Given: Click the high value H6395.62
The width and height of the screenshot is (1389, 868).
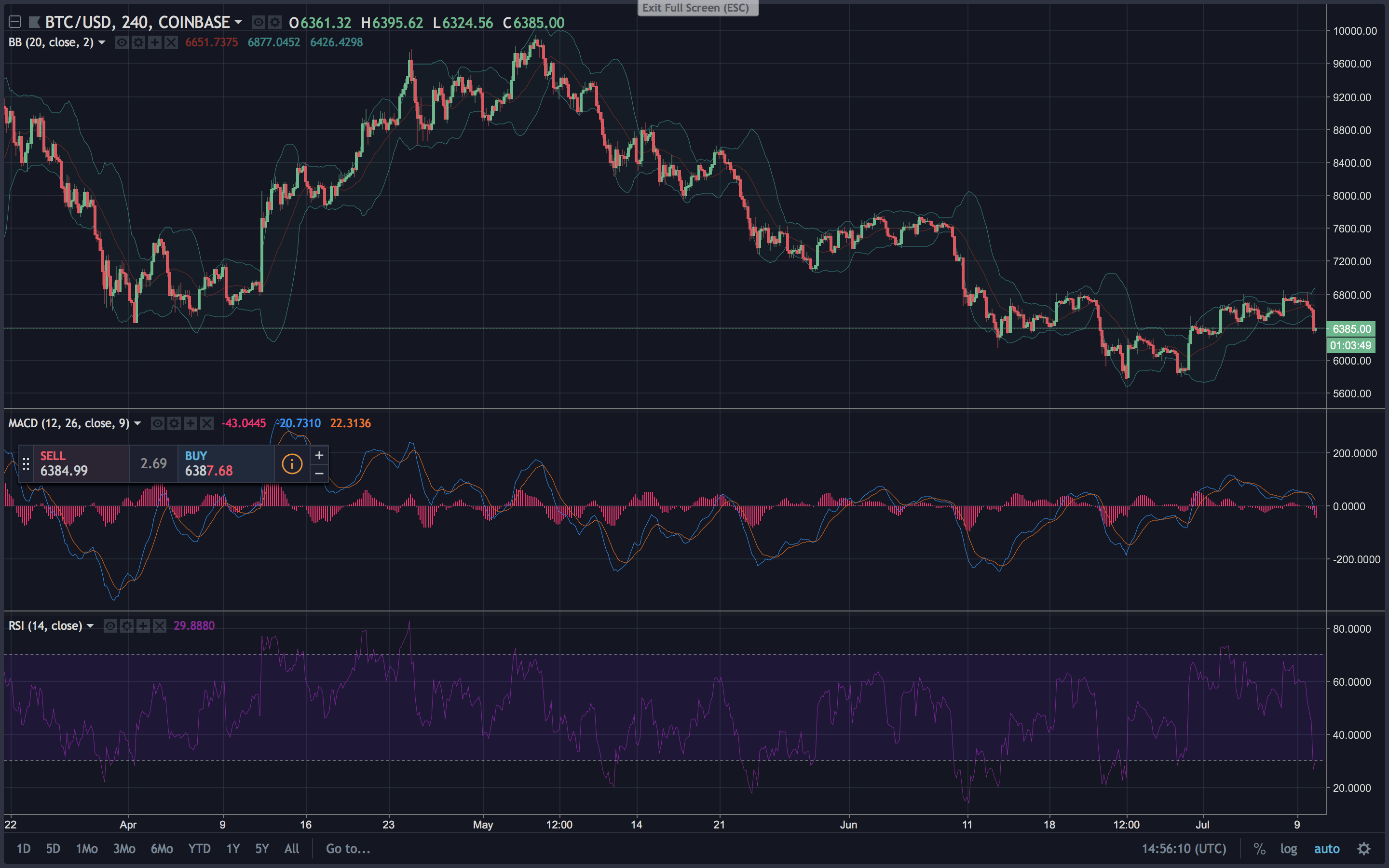Looking at the screenshot, I should (x=392, y=22).
